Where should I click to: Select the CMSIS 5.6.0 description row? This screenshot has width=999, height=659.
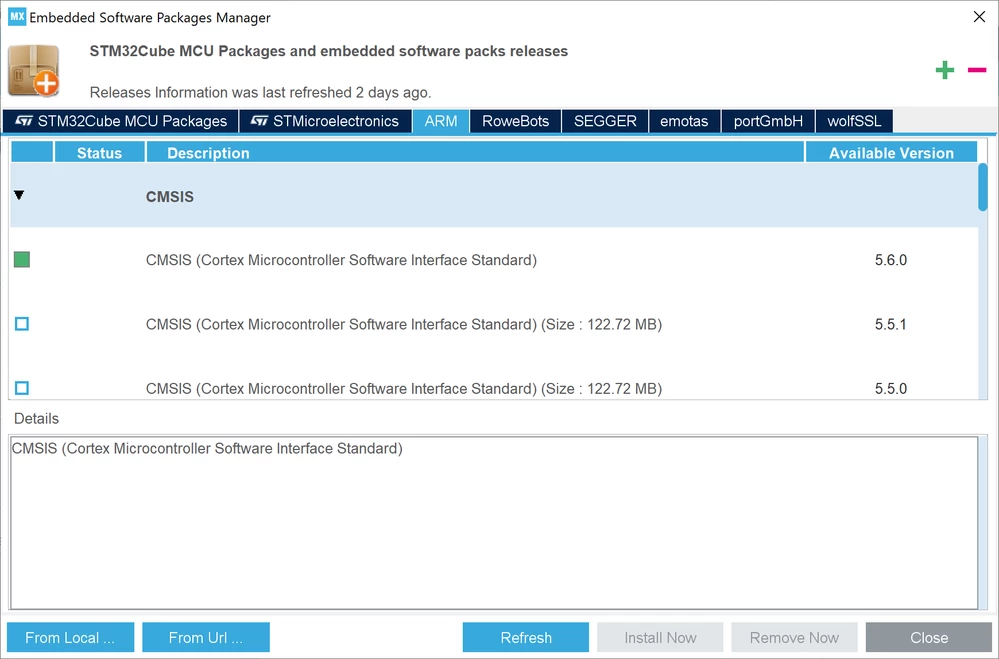click(x=494, y=259)
